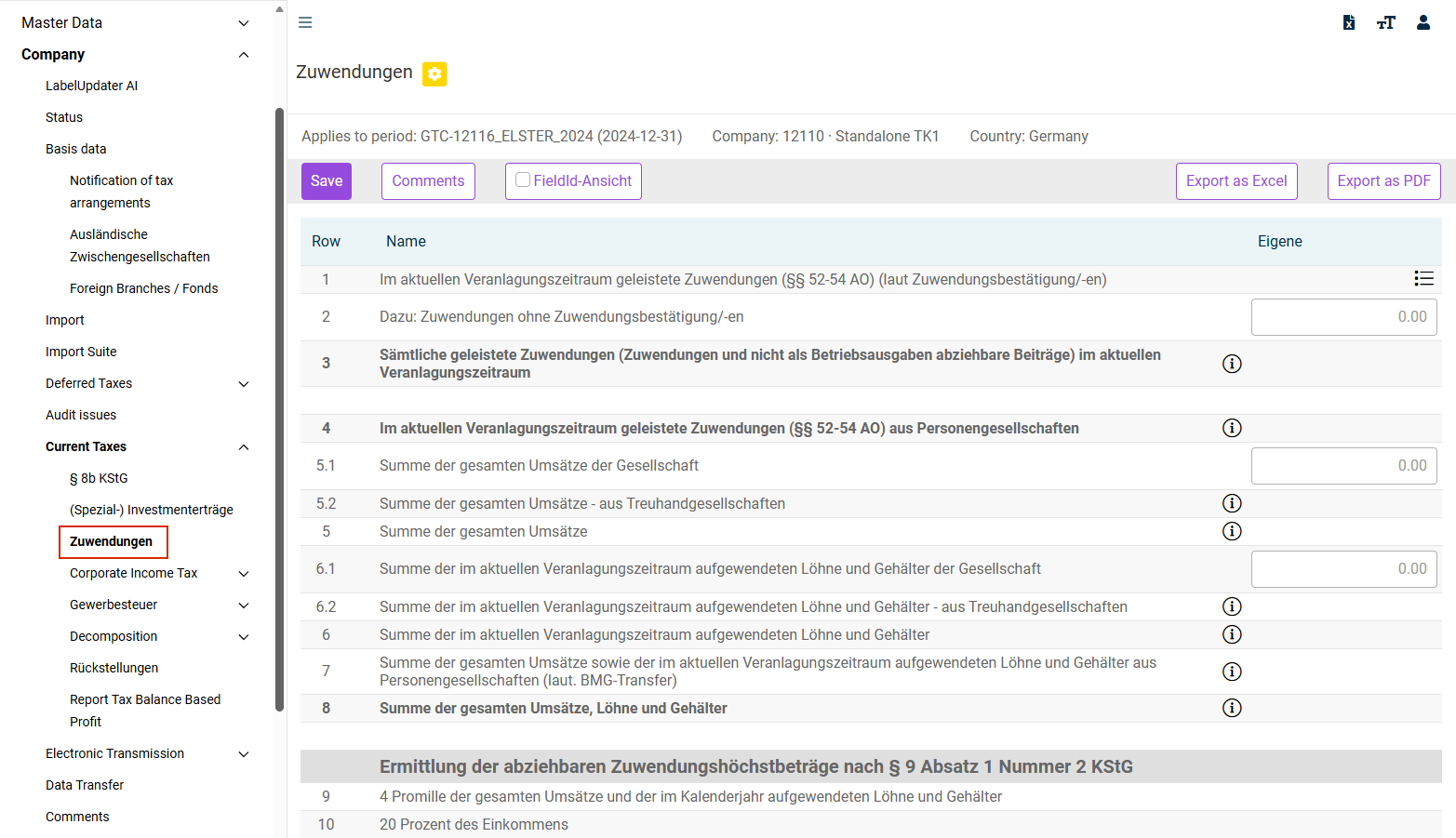Select Rückstellungen in the sidebar
Screen dimensions: 1456x838
pyautogui.click(x=114, y=668)
